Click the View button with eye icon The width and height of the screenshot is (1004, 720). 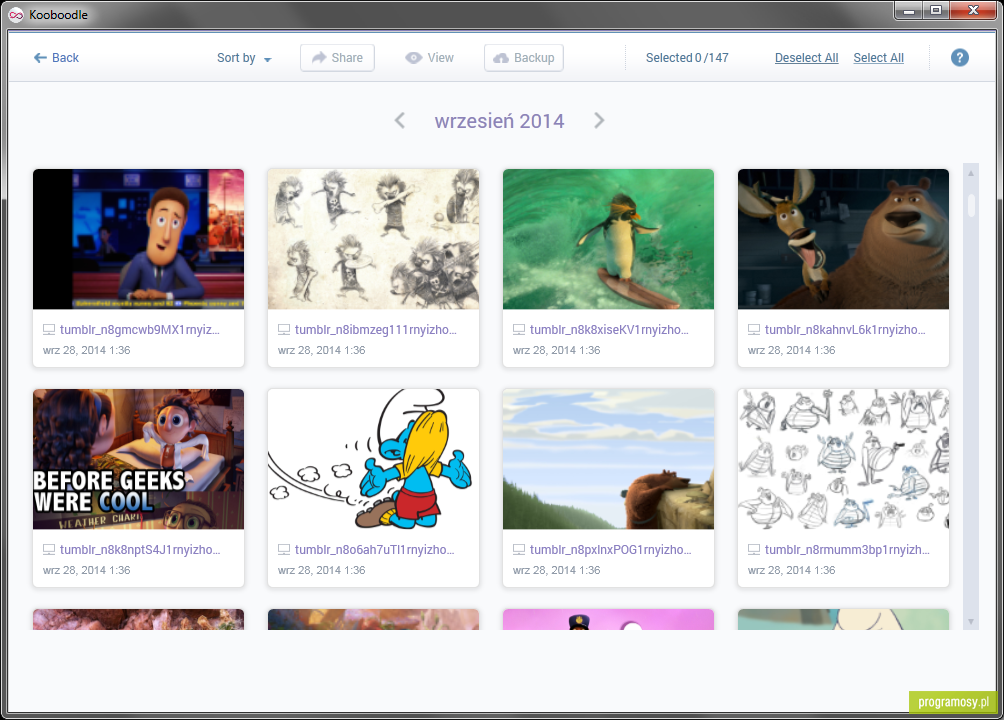point(429,58)
